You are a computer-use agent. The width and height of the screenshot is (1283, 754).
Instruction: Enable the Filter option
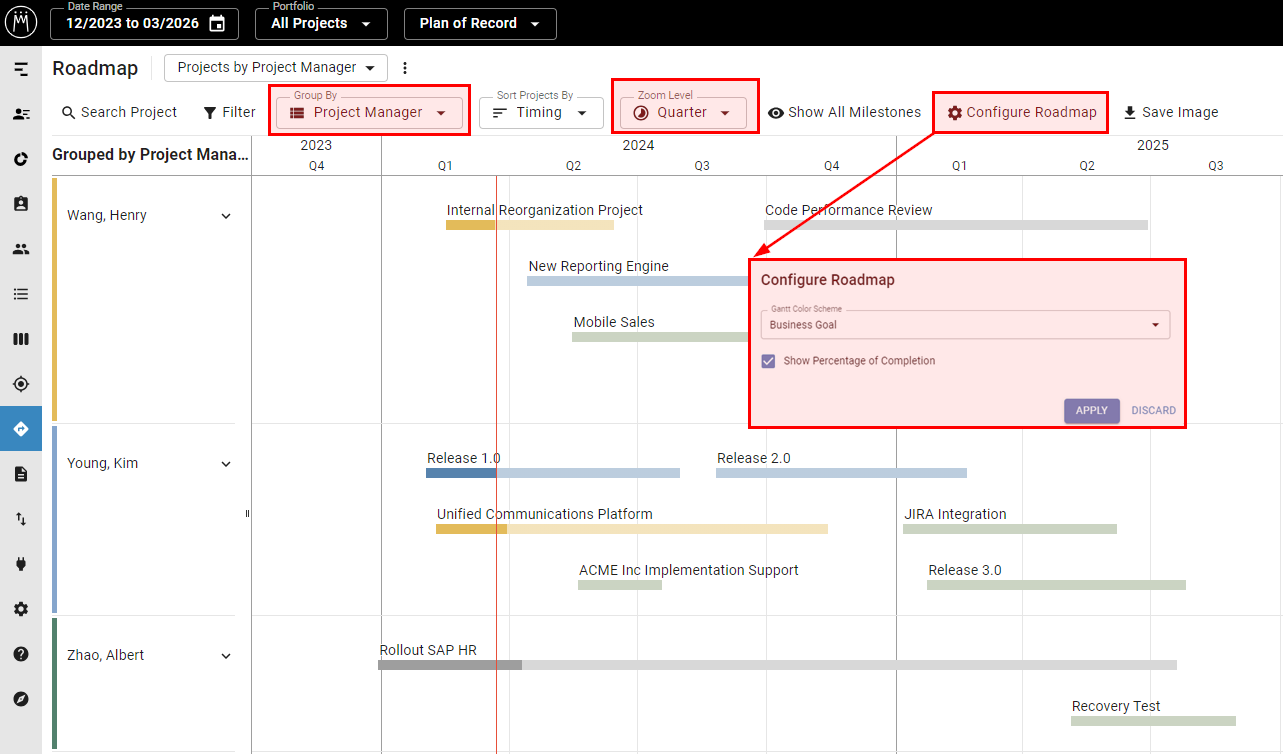click(229, 112)
